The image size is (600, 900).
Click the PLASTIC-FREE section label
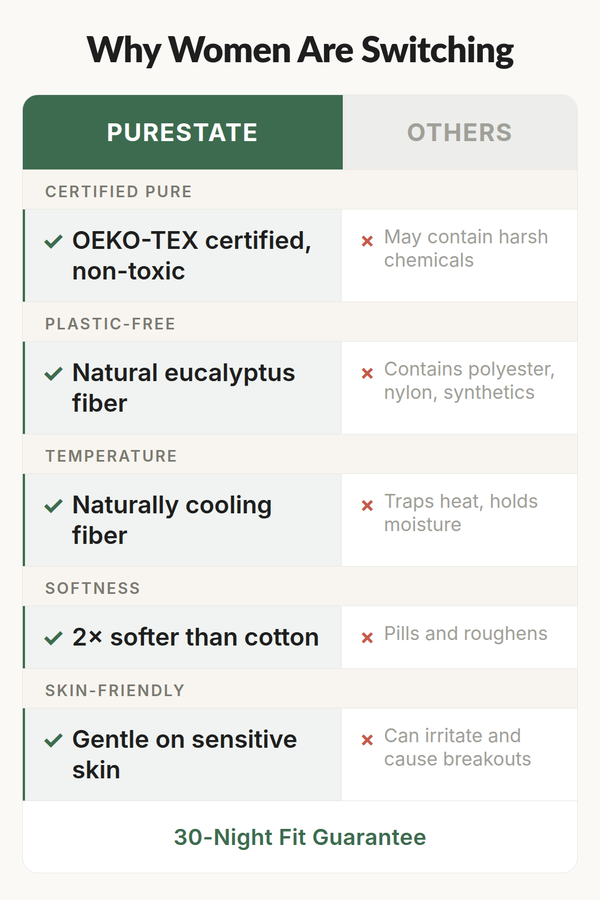[x=110, y=323]
